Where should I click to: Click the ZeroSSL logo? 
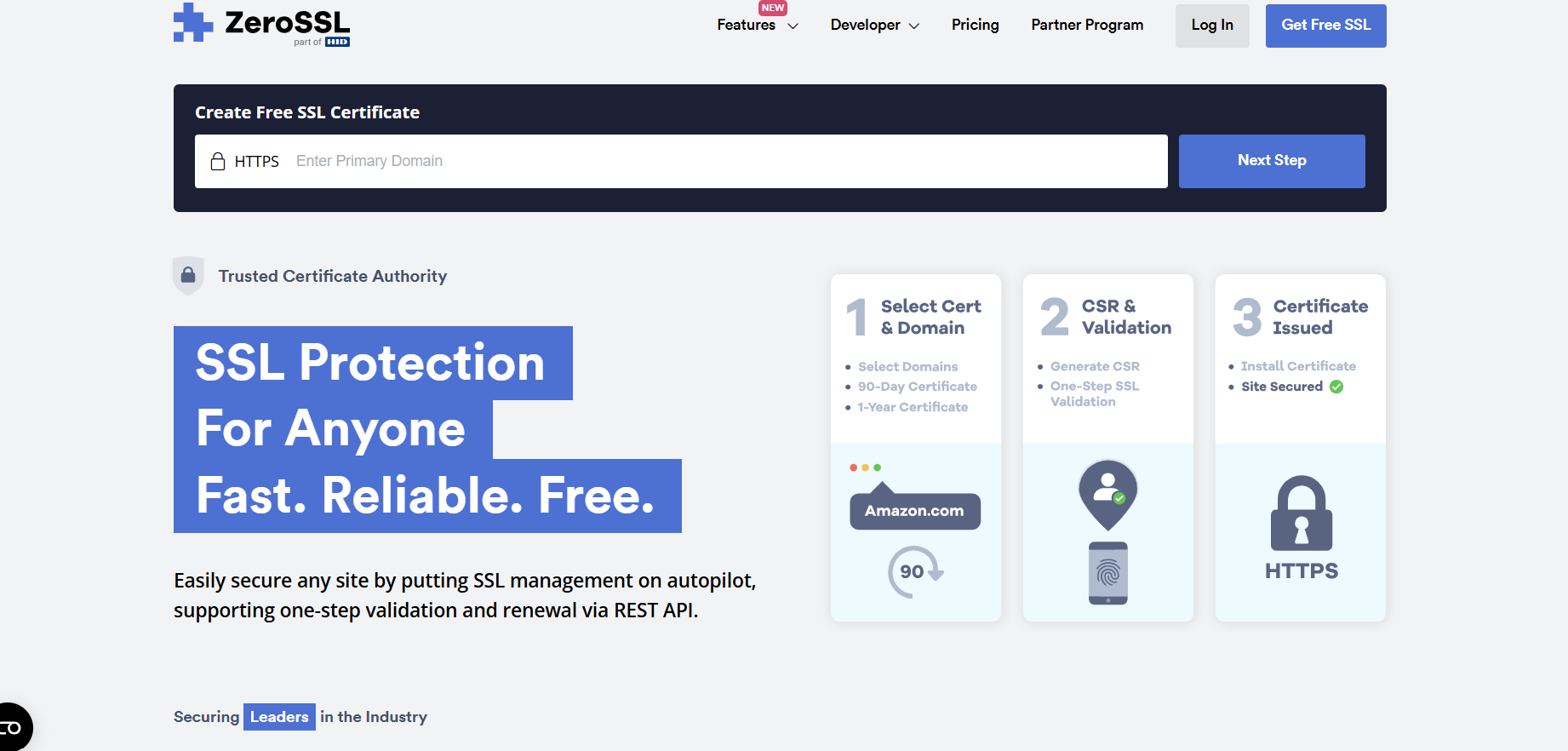261,24
